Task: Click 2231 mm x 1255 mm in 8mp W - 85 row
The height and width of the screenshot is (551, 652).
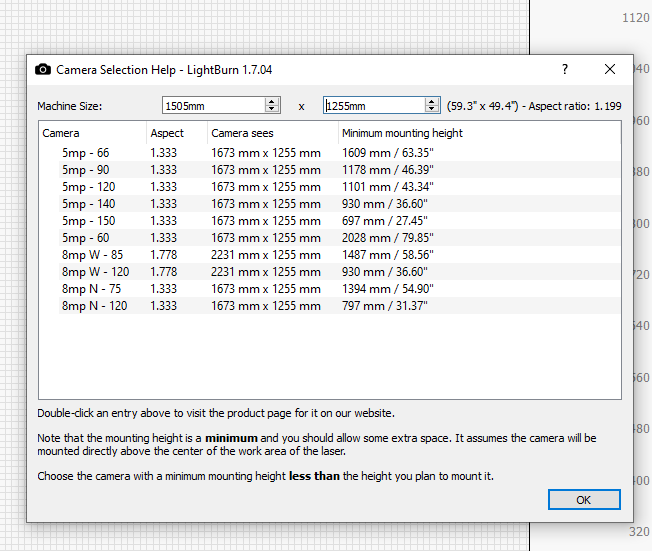Action: (266, 255)
